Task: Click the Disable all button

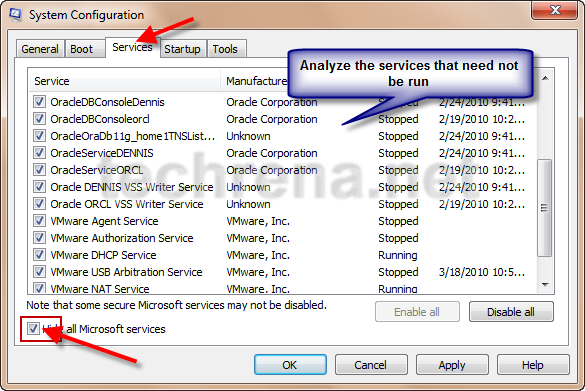Action: coord(511,312)
